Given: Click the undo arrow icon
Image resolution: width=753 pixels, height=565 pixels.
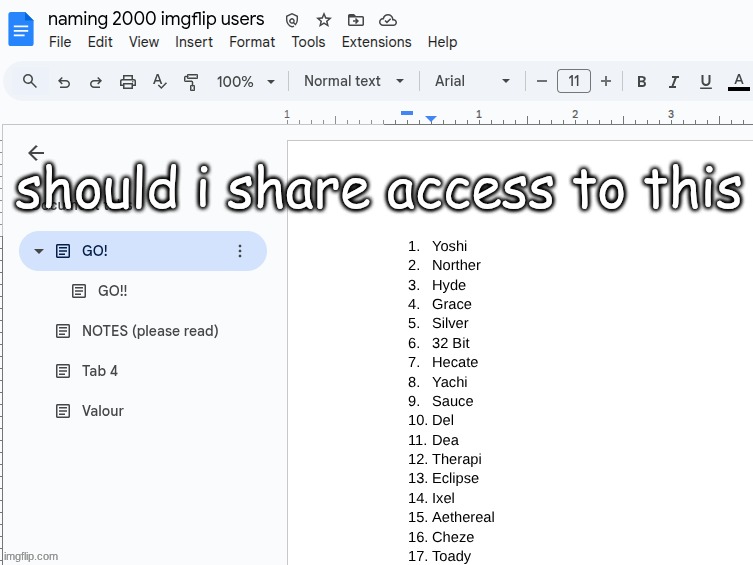Looking at the screenshot, I should [x=64, y=82].
